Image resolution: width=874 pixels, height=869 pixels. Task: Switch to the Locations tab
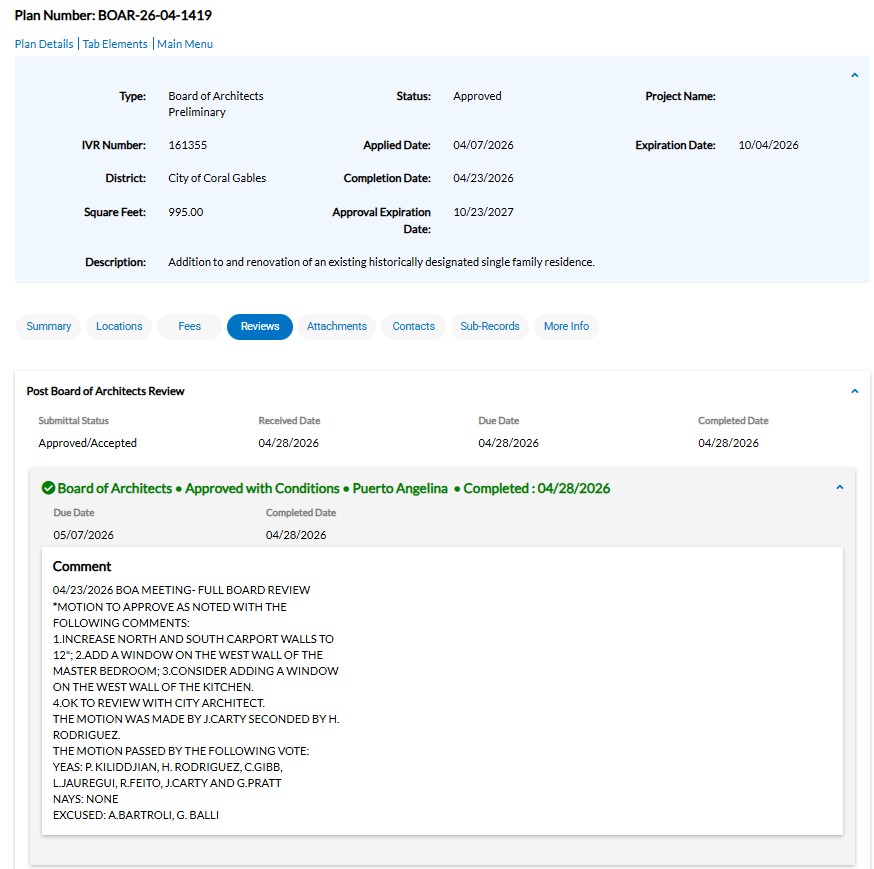click(x=119, y=326)
